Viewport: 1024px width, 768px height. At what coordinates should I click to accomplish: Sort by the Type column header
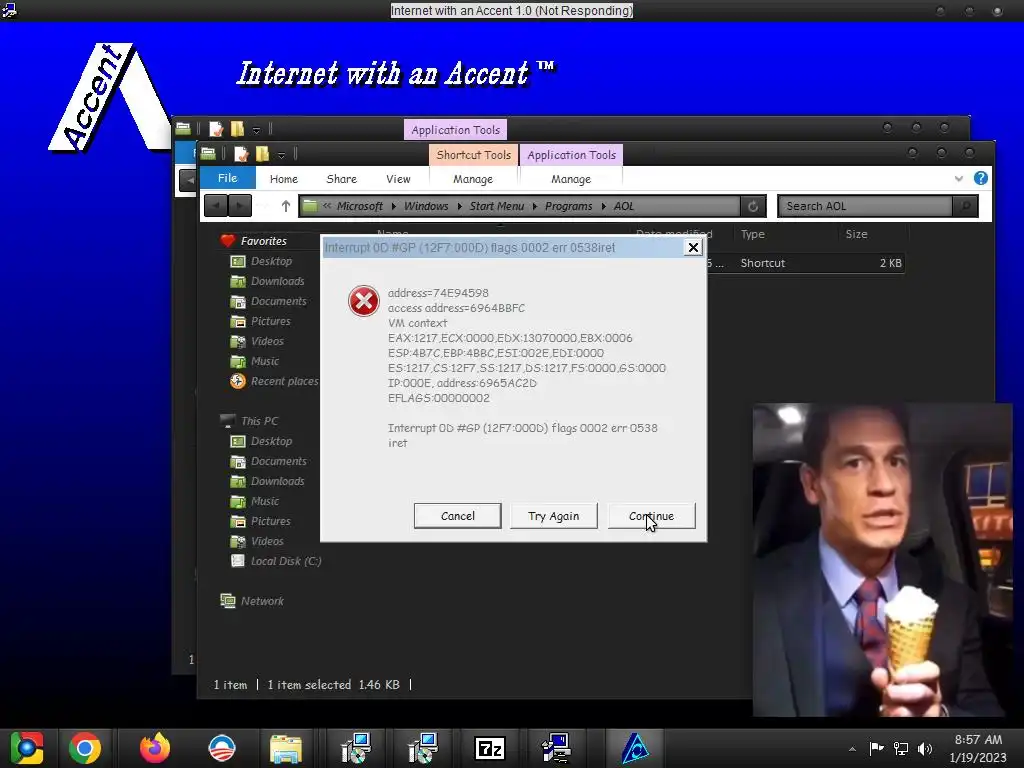point(753,234)
